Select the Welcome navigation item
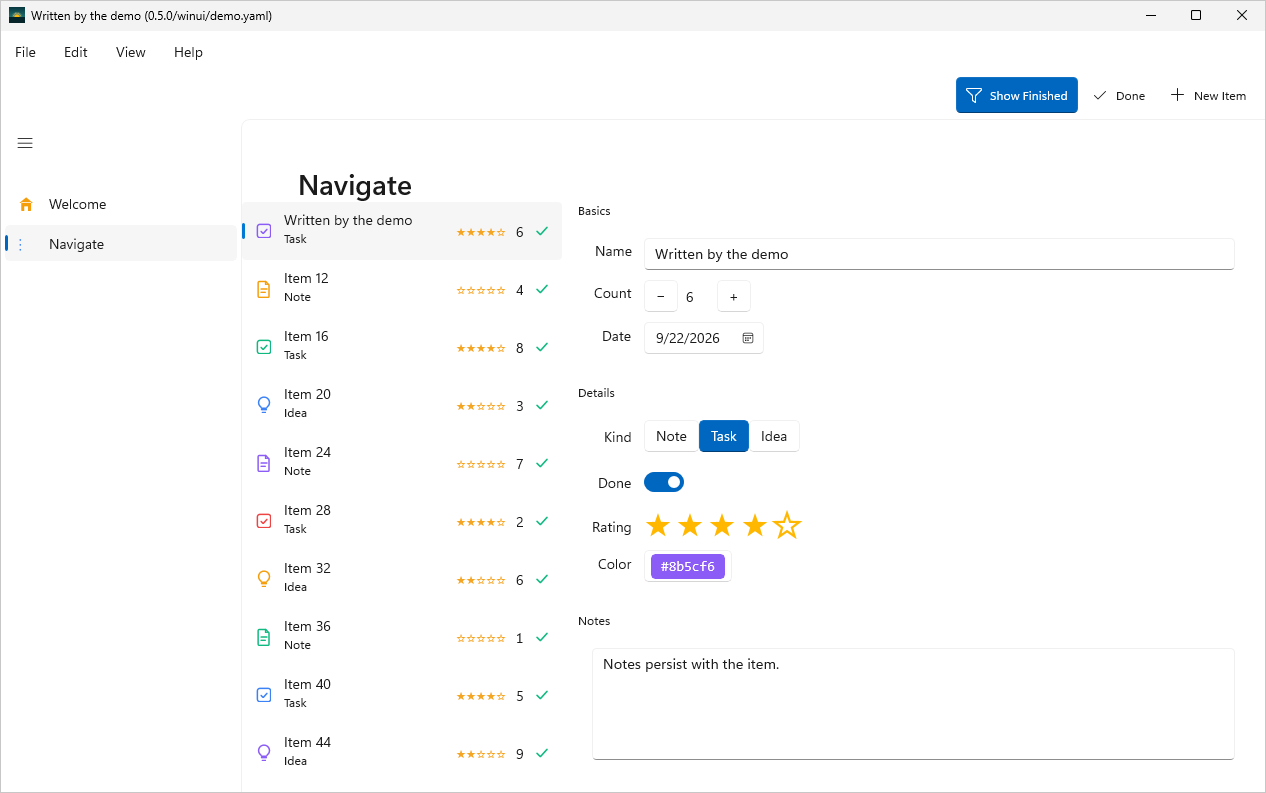The image size is (1266, 793). point(121,204)
